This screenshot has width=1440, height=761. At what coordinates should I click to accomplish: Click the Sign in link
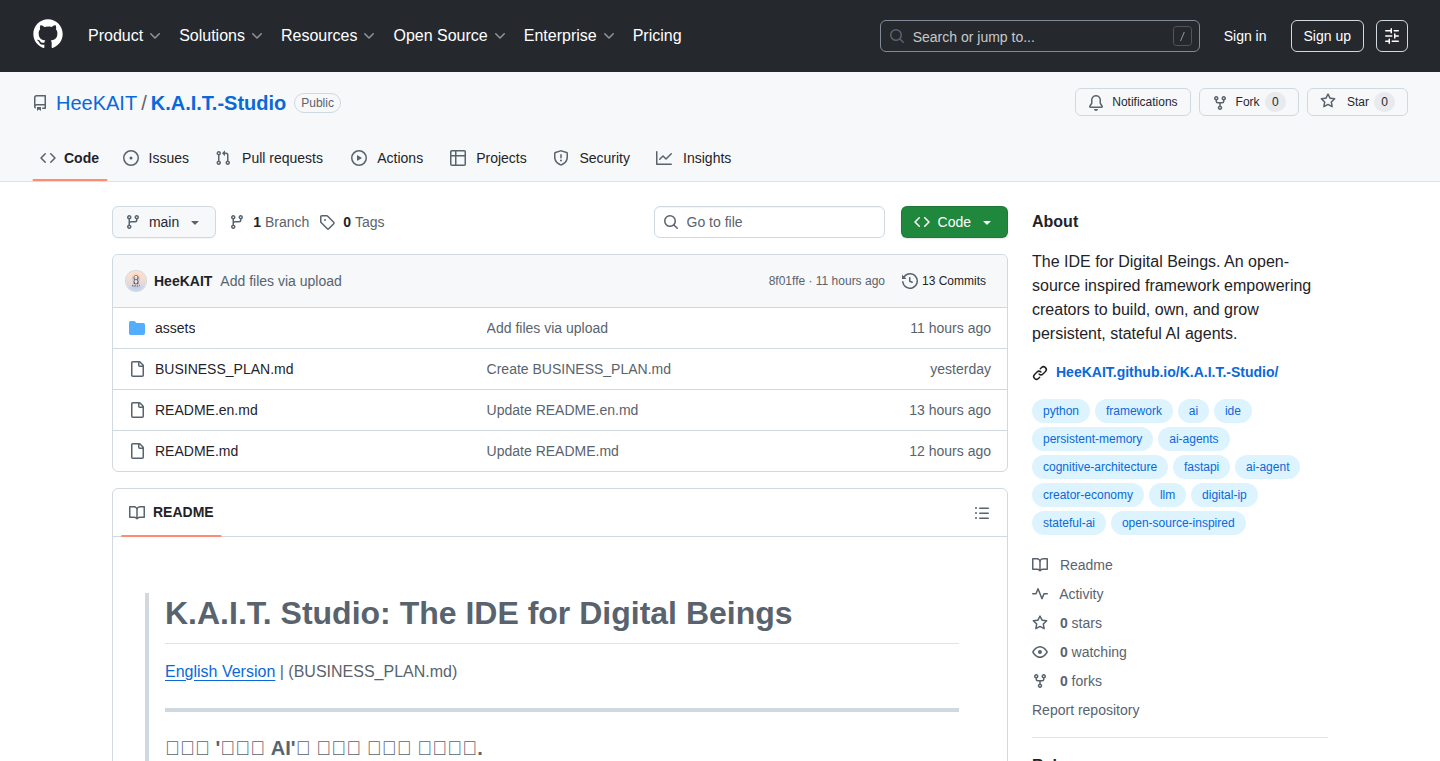click(1245, 36)
